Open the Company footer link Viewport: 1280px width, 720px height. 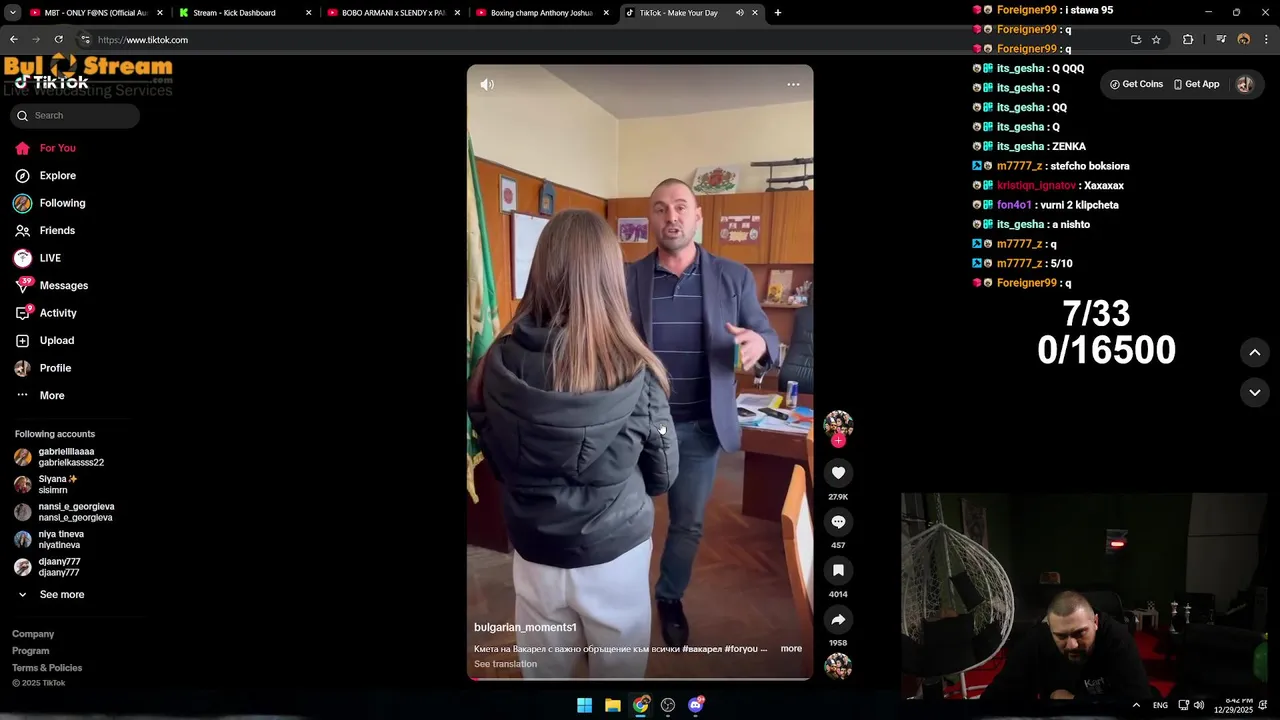(33, 634)
